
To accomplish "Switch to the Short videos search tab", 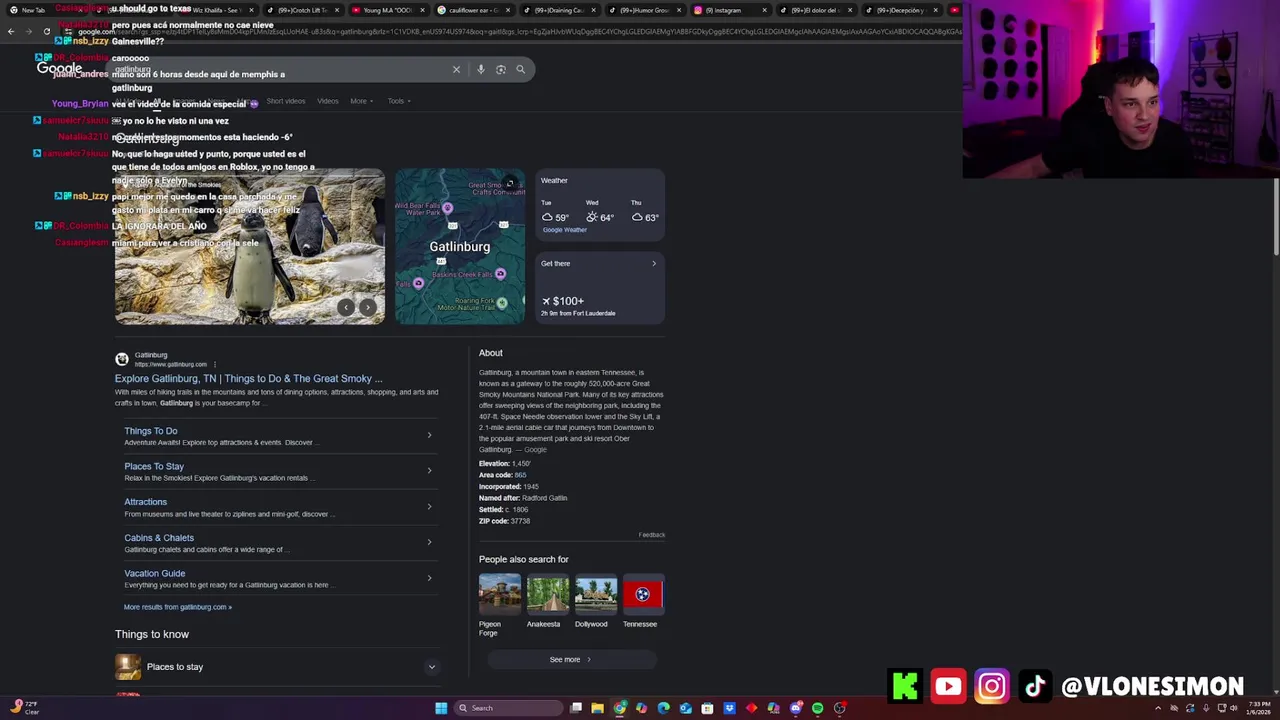I will point(285,101).
